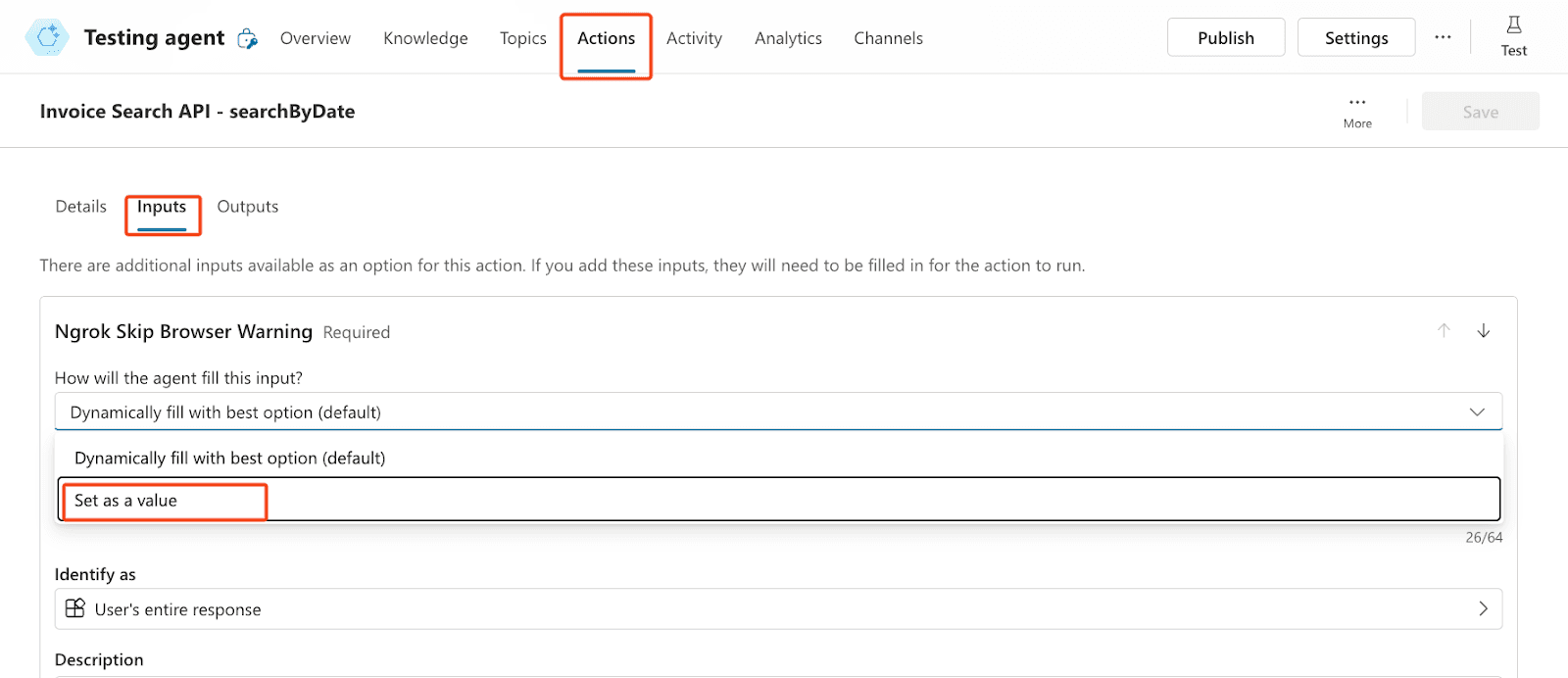Viewport: 1568px width, 678px height.
Task: Expand the Identify as chevron
Action: 1483,608
